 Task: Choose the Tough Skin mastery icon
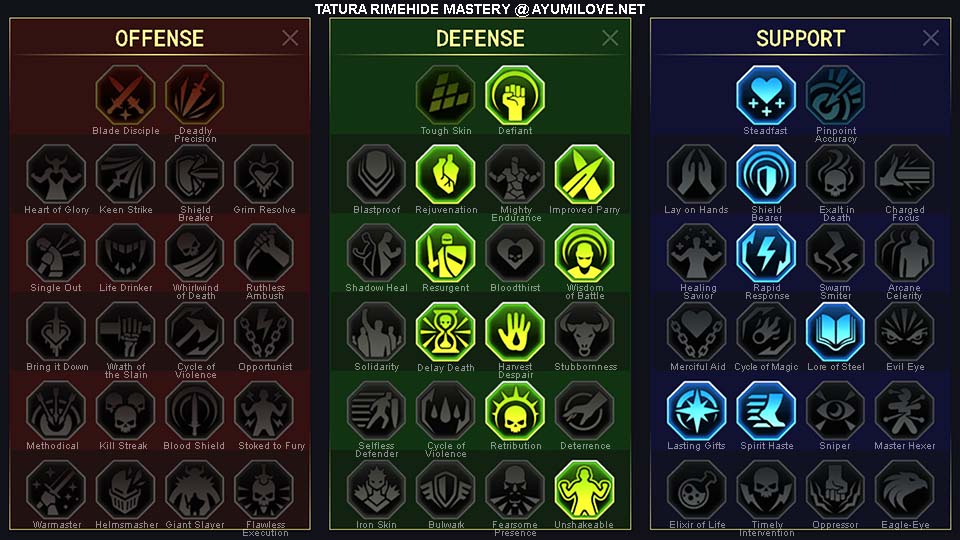click(446, 95)
